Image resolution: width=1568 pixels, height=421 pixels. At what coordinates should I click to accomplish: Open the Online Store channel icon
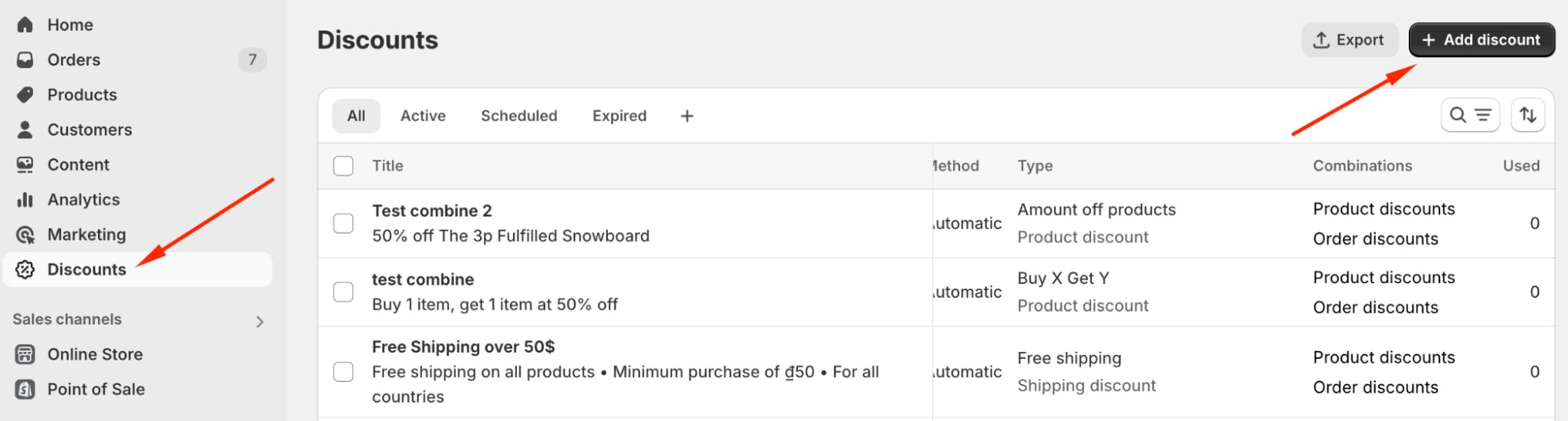point(25,354)
